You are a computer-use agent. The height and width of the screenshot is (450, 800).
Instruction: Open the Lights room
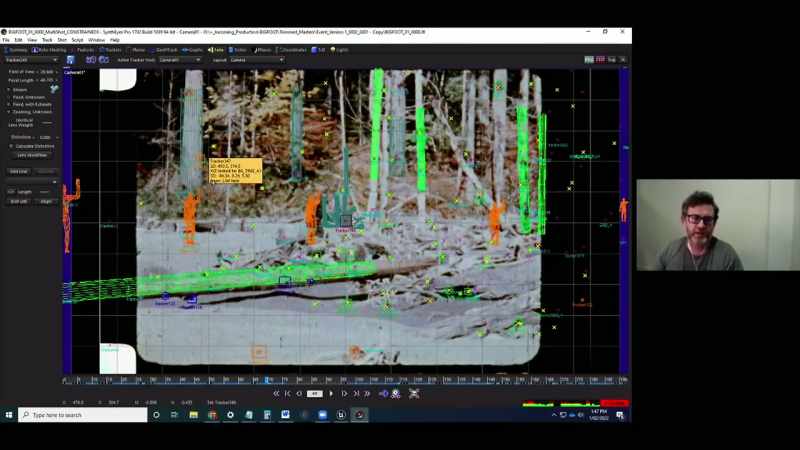tap(339, 50)
